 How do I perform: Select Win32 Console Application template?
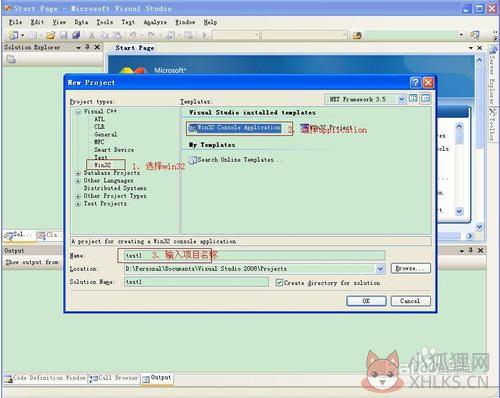click(x=235, y=128)
